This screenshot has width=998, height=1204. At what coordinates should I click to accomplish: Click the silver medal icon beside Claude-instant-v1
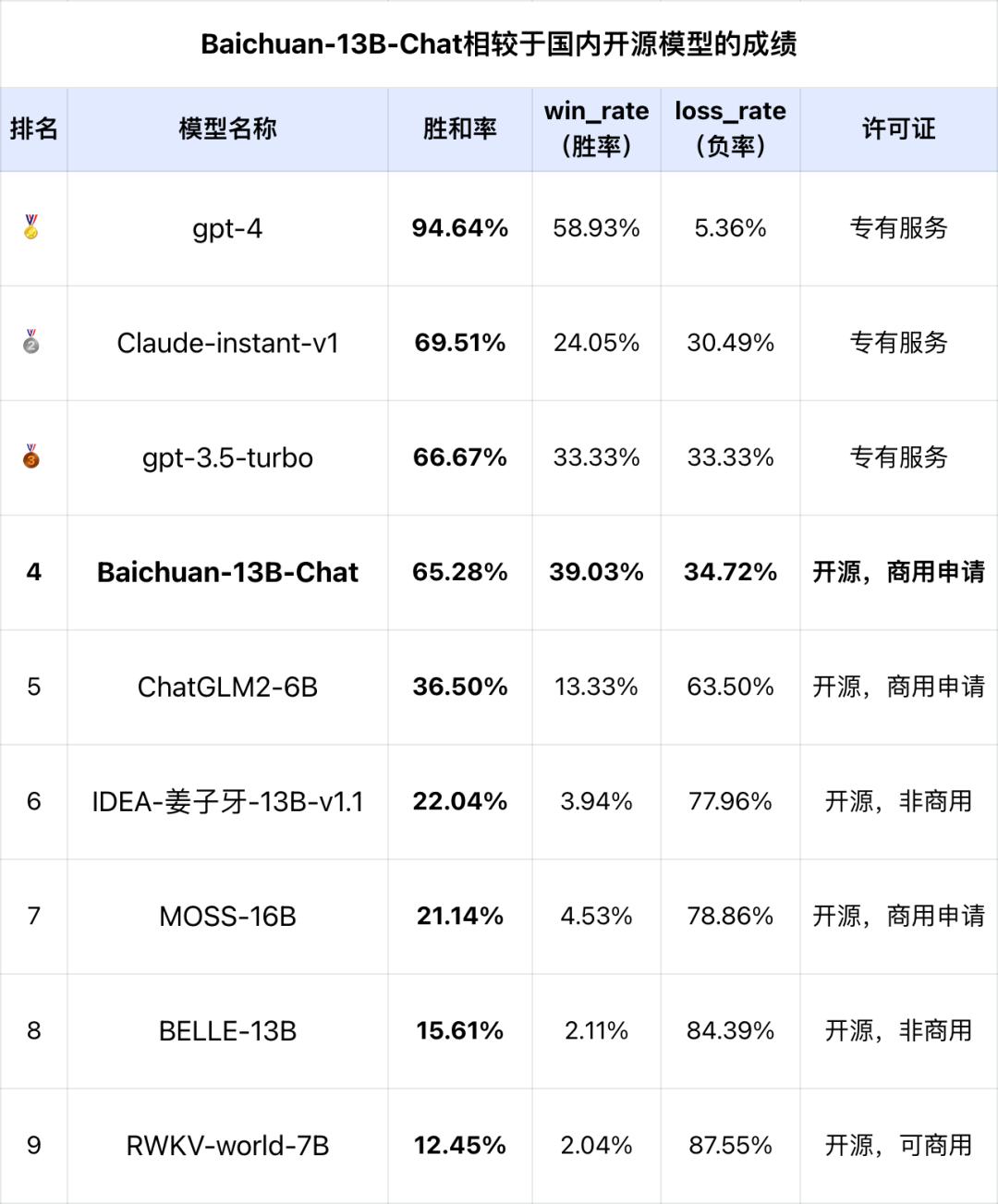click(32, 342)
